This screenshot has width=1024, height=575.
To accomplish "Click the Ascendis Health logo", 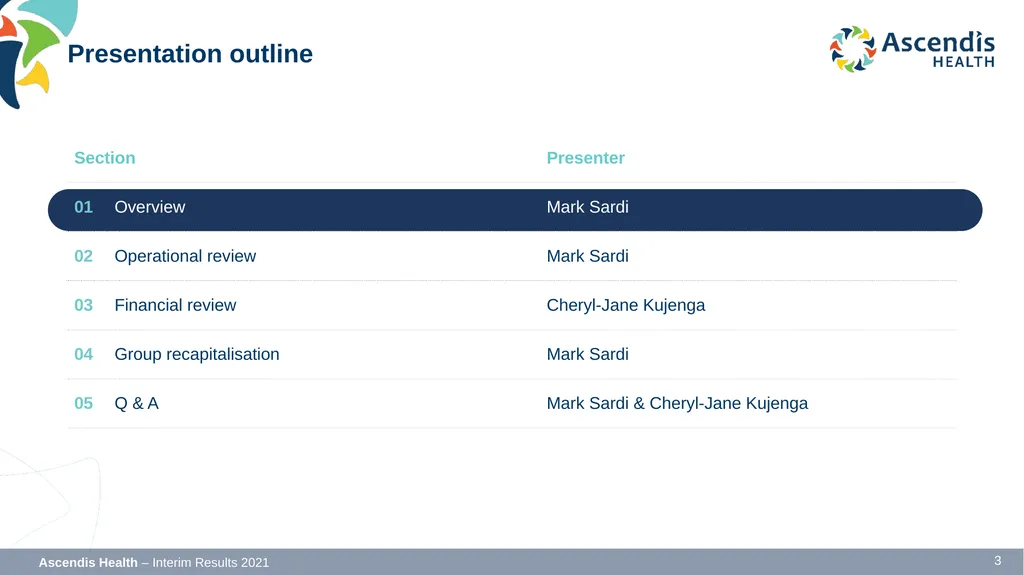I will click(912, 49).
